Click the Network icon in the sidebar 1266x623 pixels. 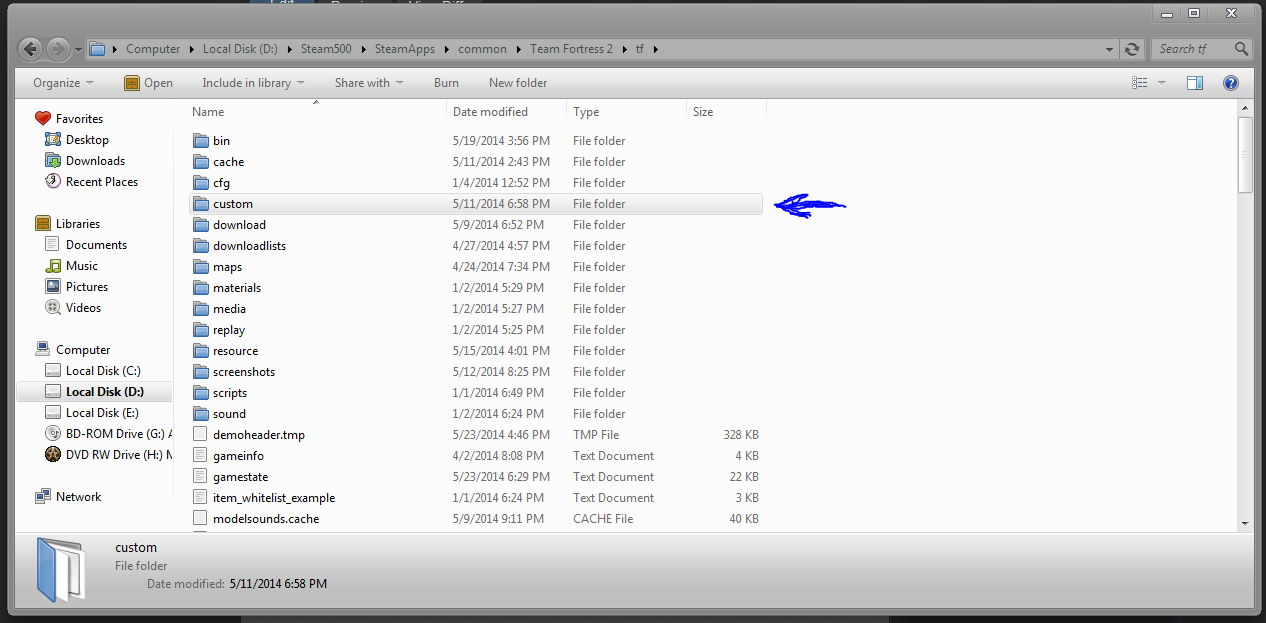tap(43, 497)
